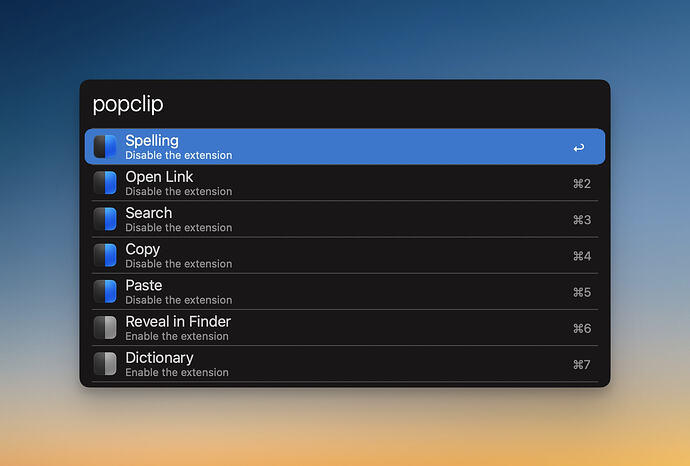The image size is (690, 466).
Task: Click the Copy extension icon
Action: coord(105,255)
